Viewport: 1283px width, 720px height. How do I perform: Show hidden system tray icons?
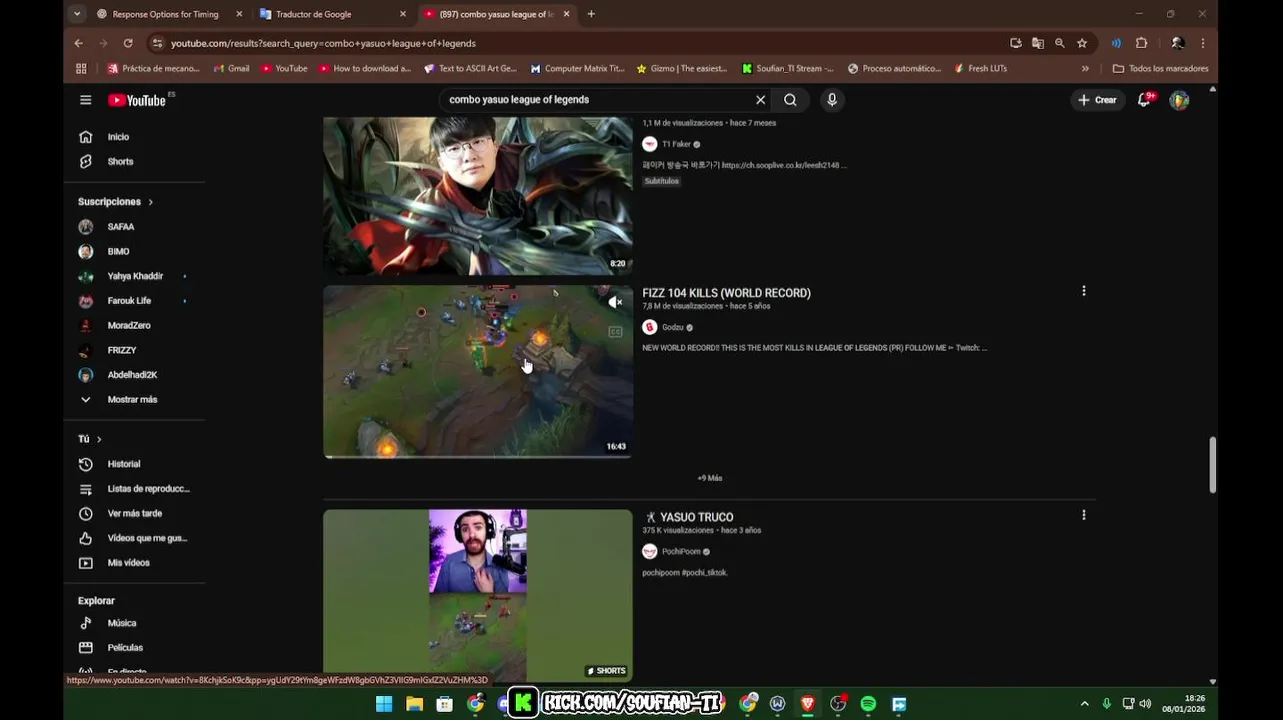(x=1084, y=704)
